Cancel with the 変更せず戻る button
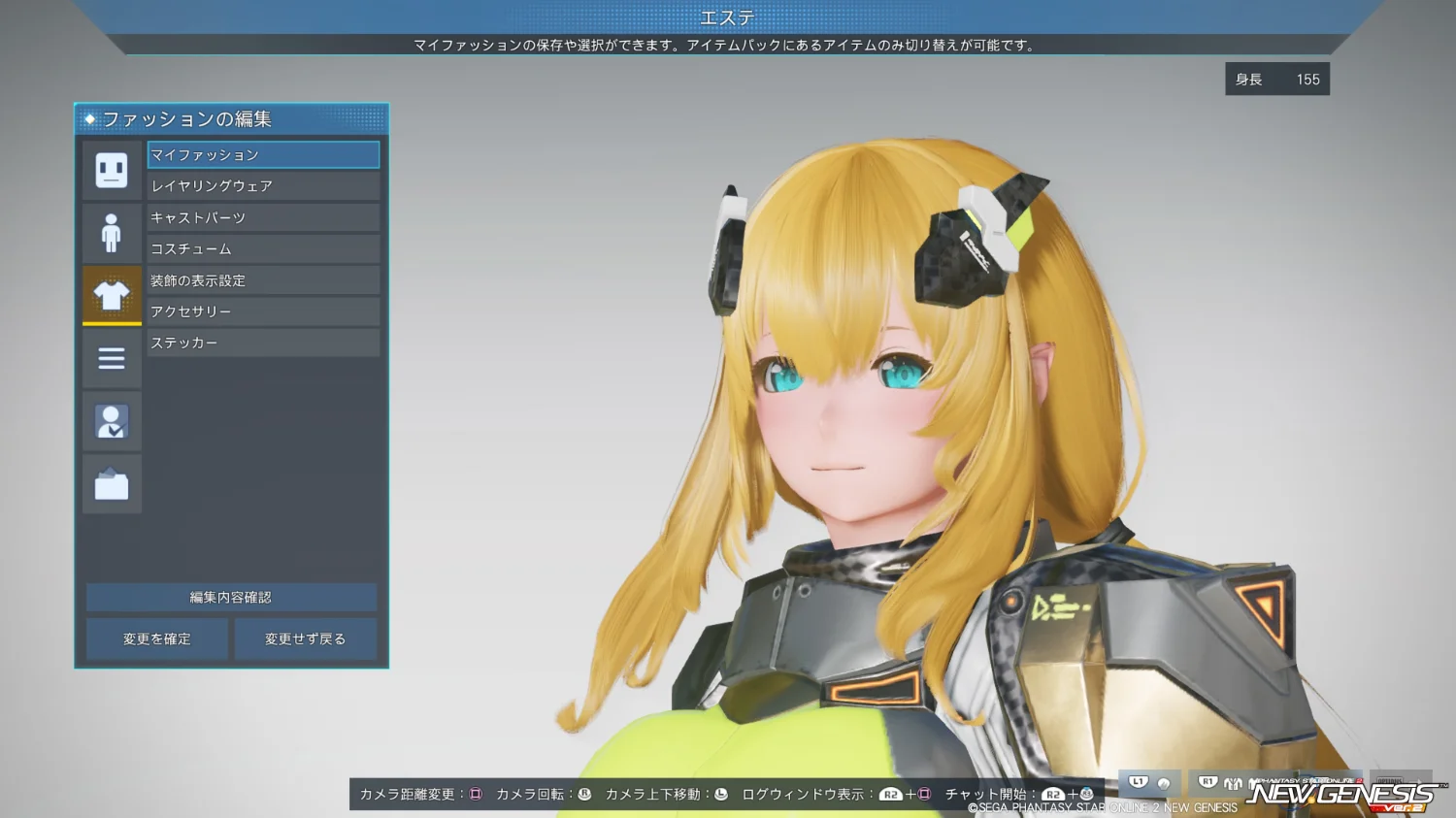Screen dimensions: 1456x818 (x=306, y=639)
